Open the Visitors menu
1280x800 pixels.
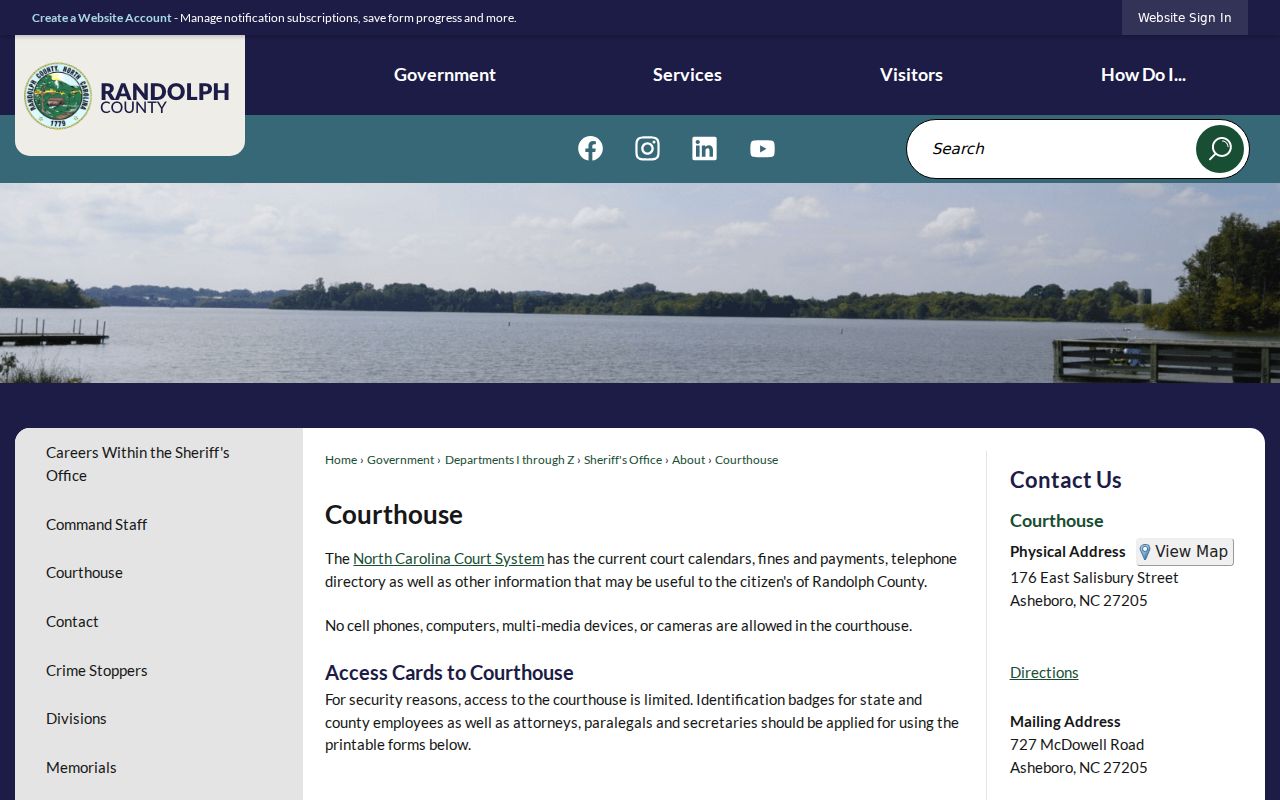click(x=911, y=75)
